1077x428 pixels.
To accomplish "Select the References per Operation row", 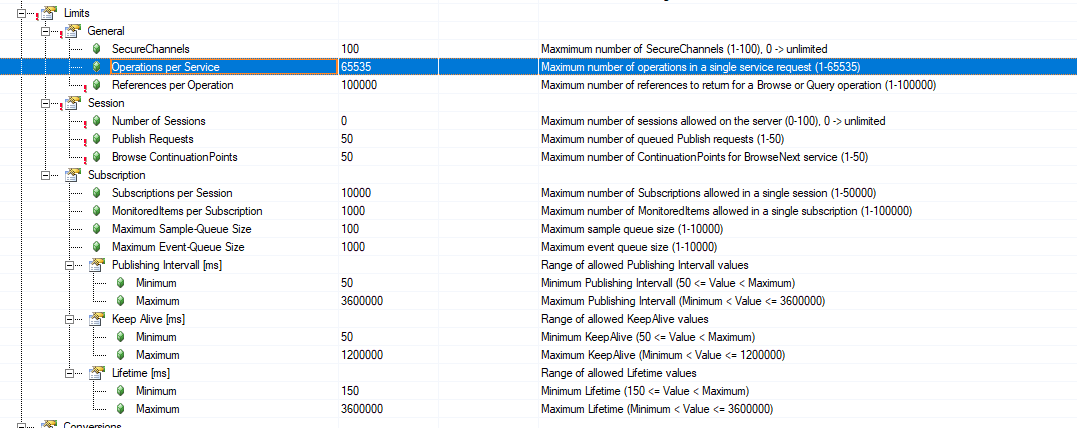I will 538,85.
